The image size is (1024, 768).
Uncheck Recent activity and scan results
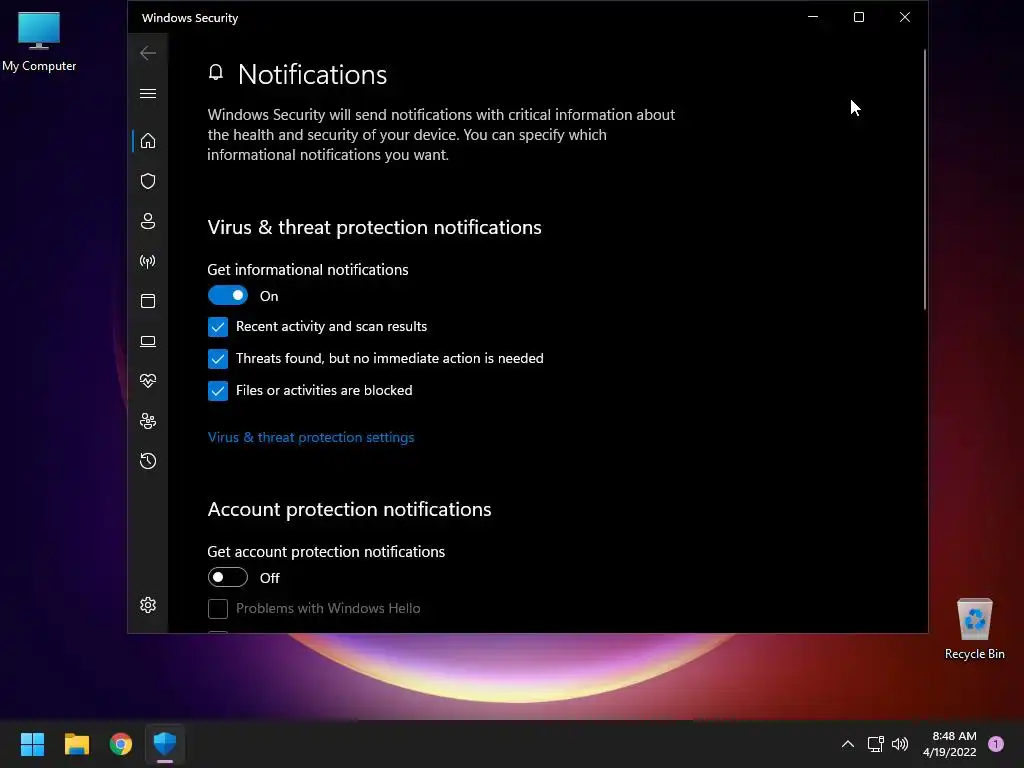point(217,327)
